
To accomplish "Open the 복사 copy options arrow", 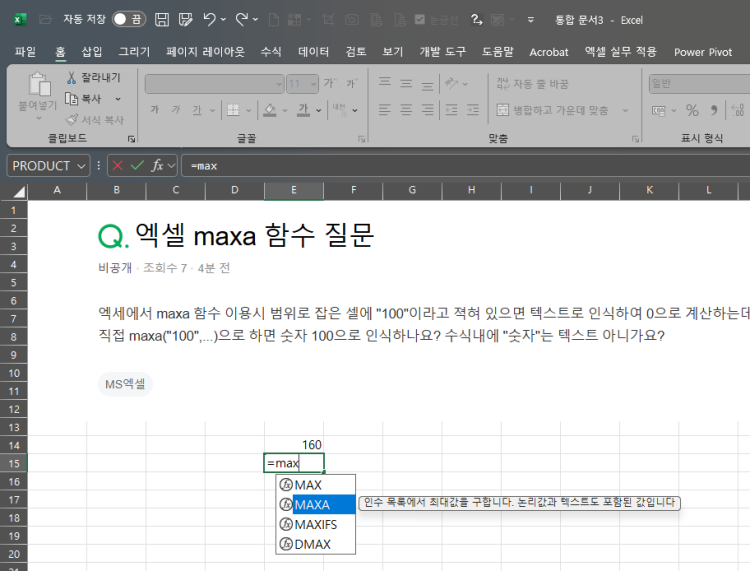I will 118,99.
